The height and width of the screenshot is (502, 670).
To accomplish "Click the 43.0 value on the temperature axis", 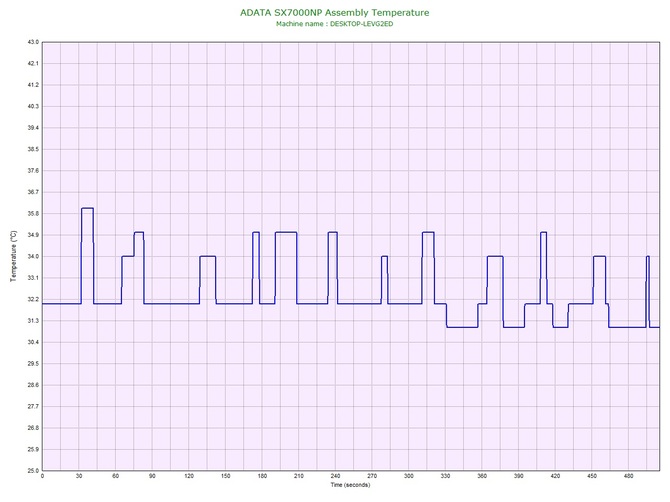I will (x=33, y=42).
